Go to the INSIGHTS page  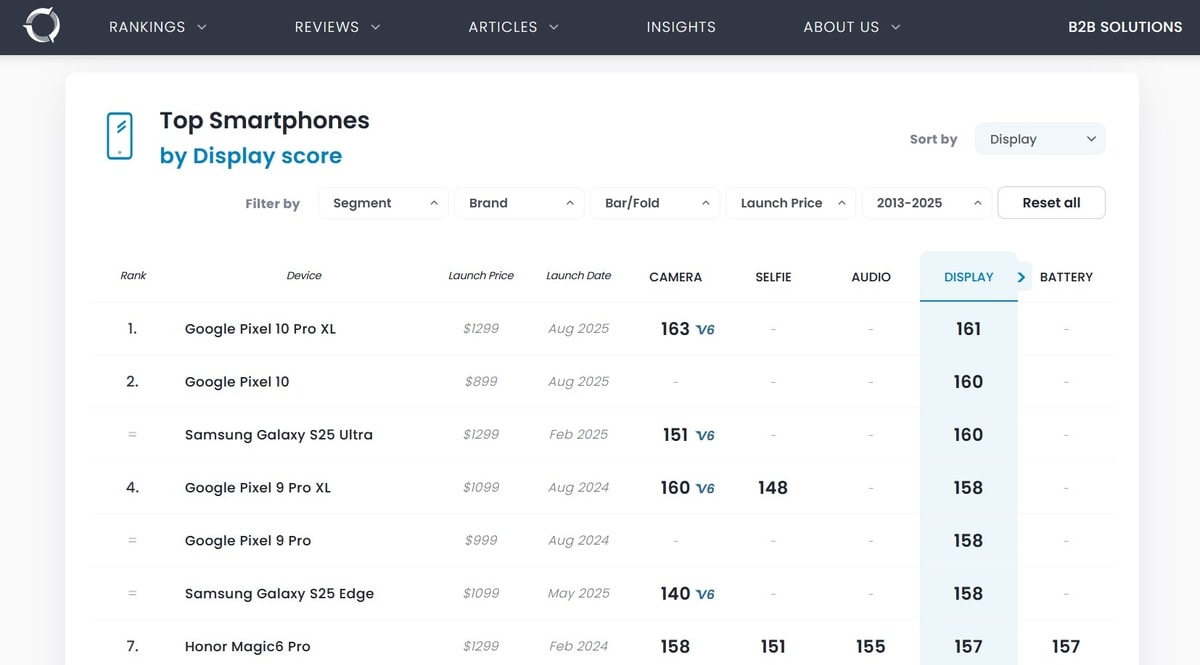pyautogui.click(x=681, y=27)
